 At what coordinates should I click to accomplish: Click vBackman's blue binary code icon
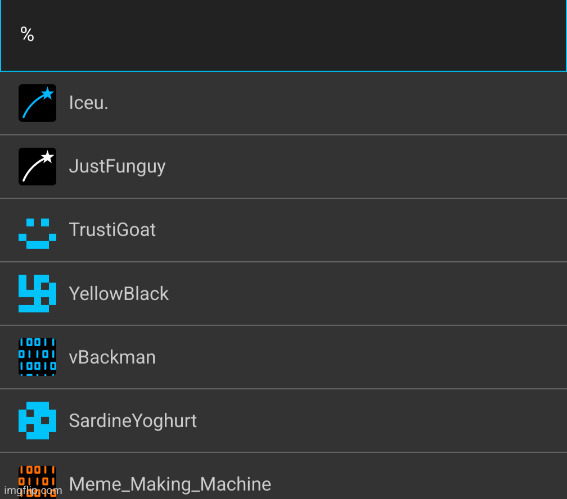[x=37, y=357]
